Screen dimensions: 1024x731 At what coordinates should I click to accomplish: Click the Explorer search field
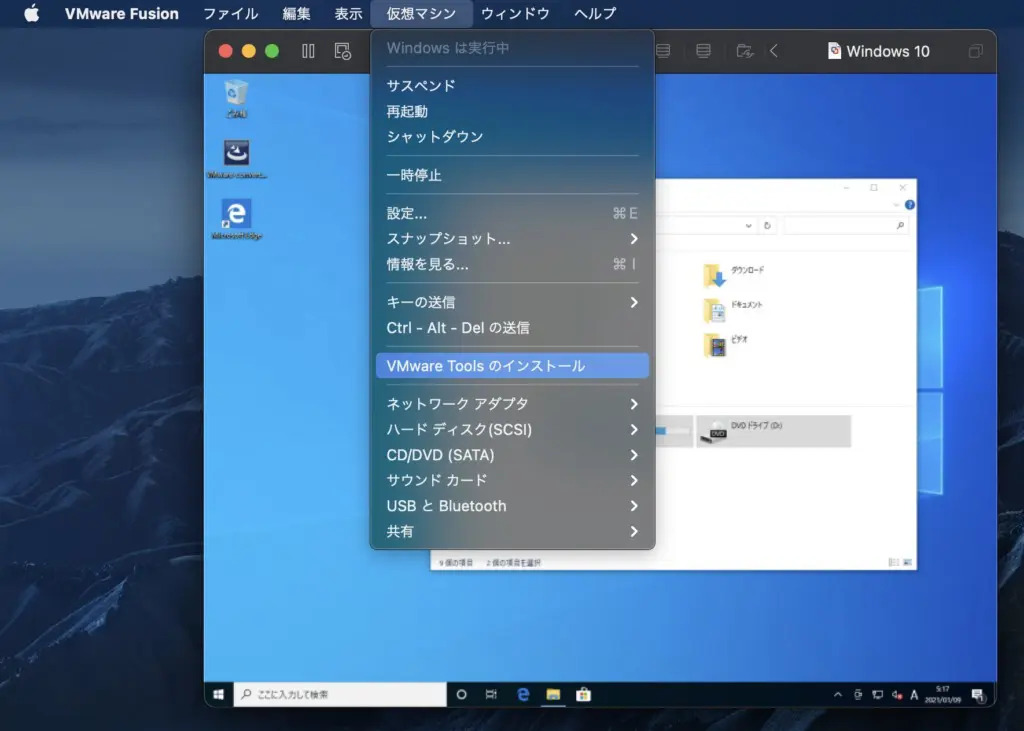point(845,225)
